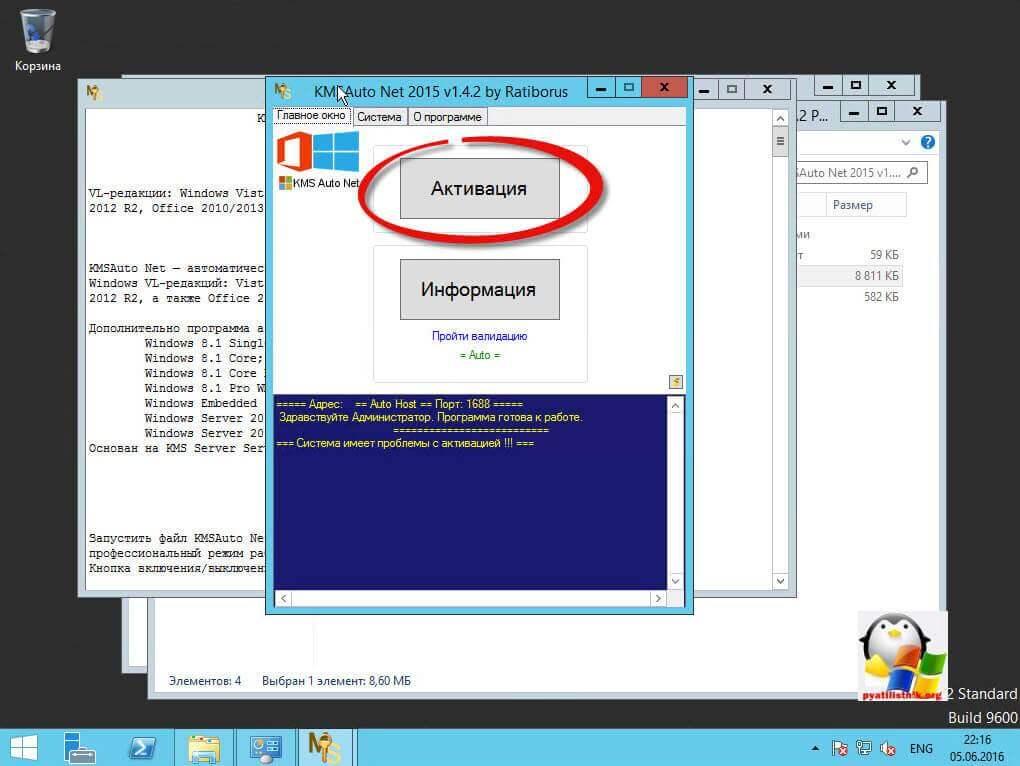Click the Explorer search magnifier icon

(x=913, y=172)
